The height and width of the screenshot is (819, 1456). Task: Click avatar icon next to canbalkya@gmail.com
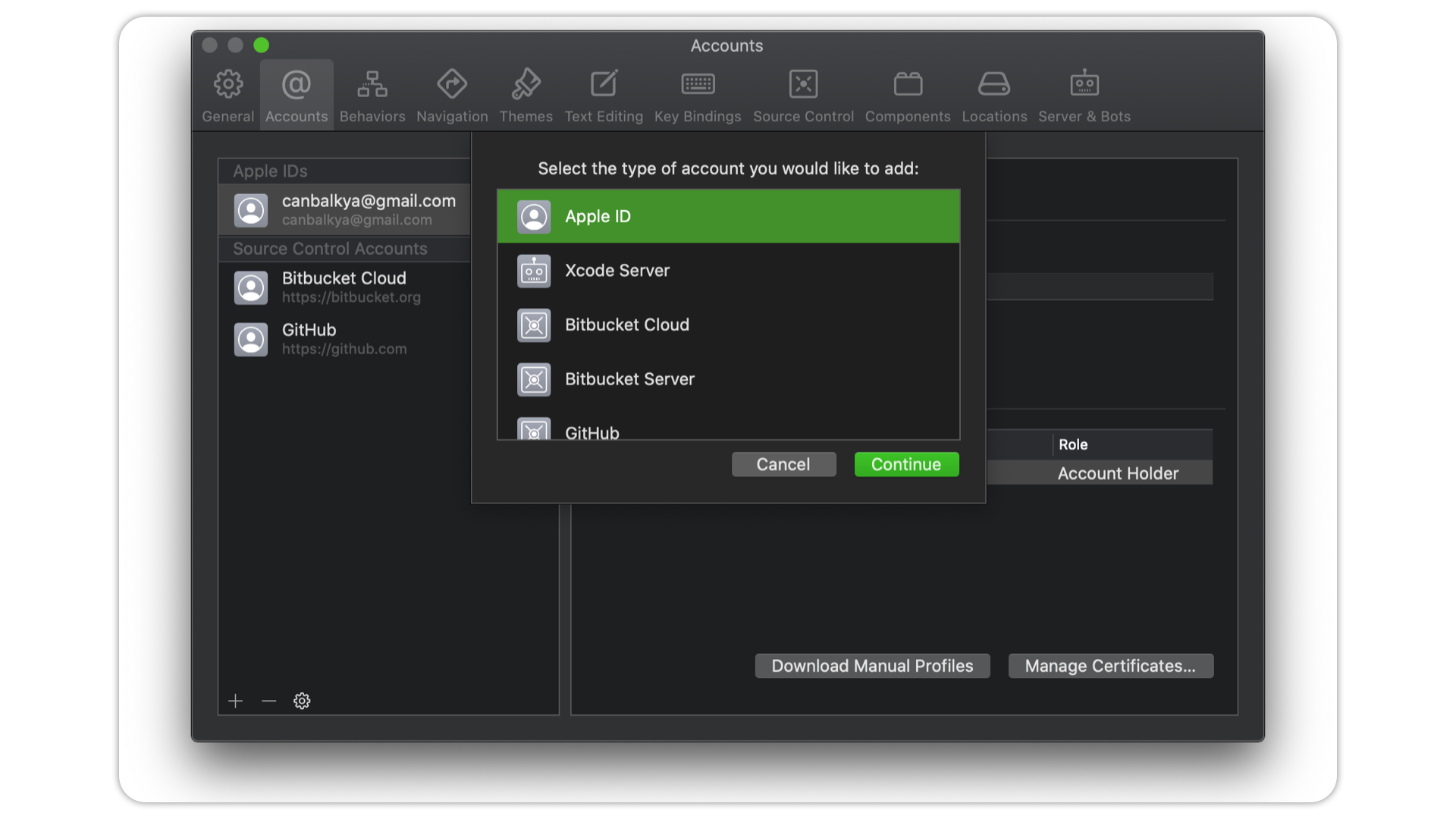pos(251,210)
